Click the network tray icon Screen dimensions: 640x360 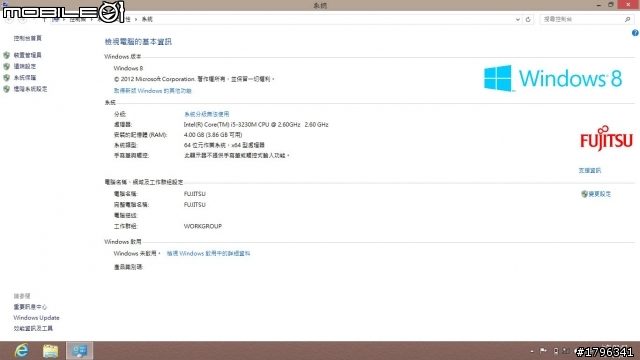point(566,351)
